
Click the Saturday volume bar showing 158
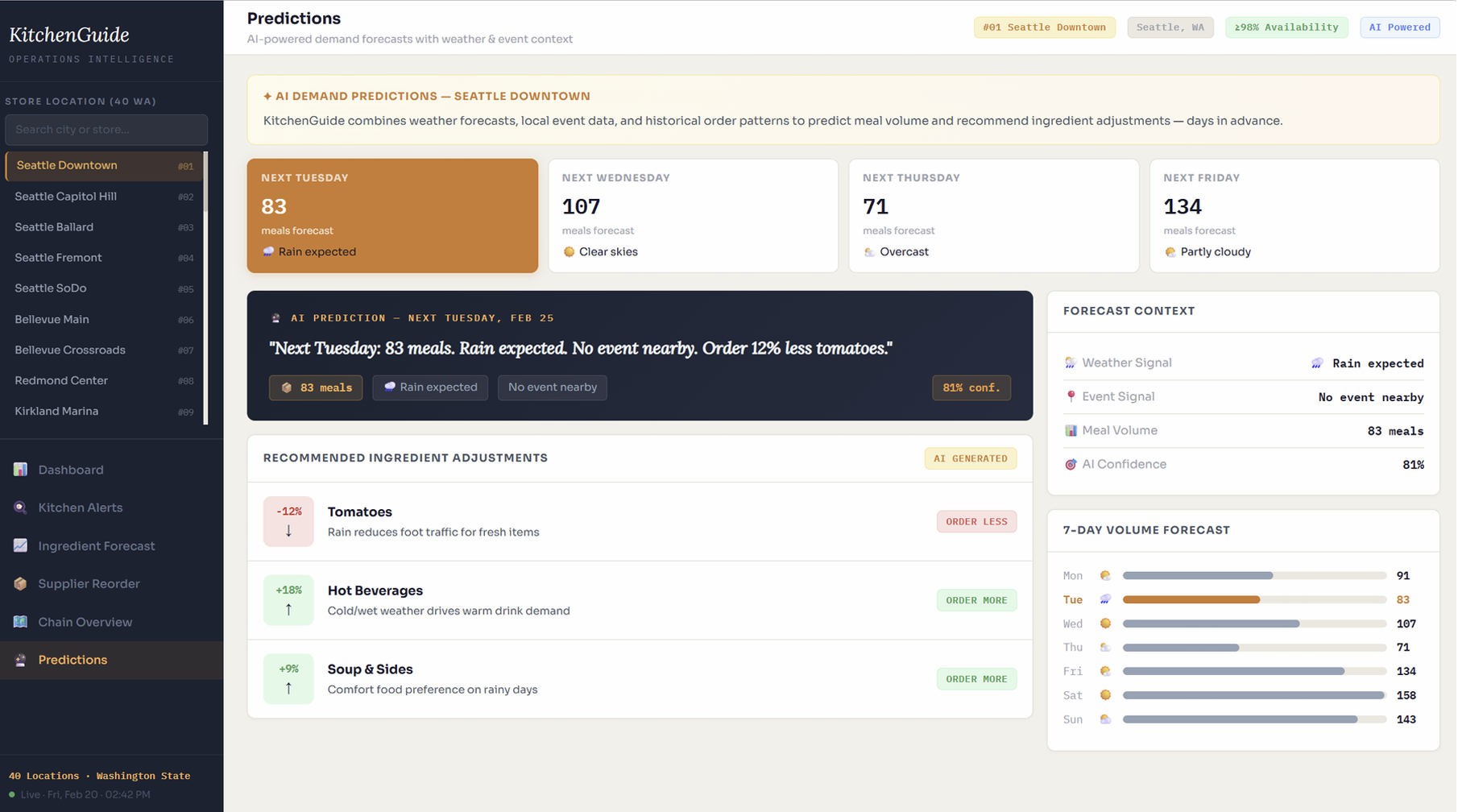point(1253,695)
